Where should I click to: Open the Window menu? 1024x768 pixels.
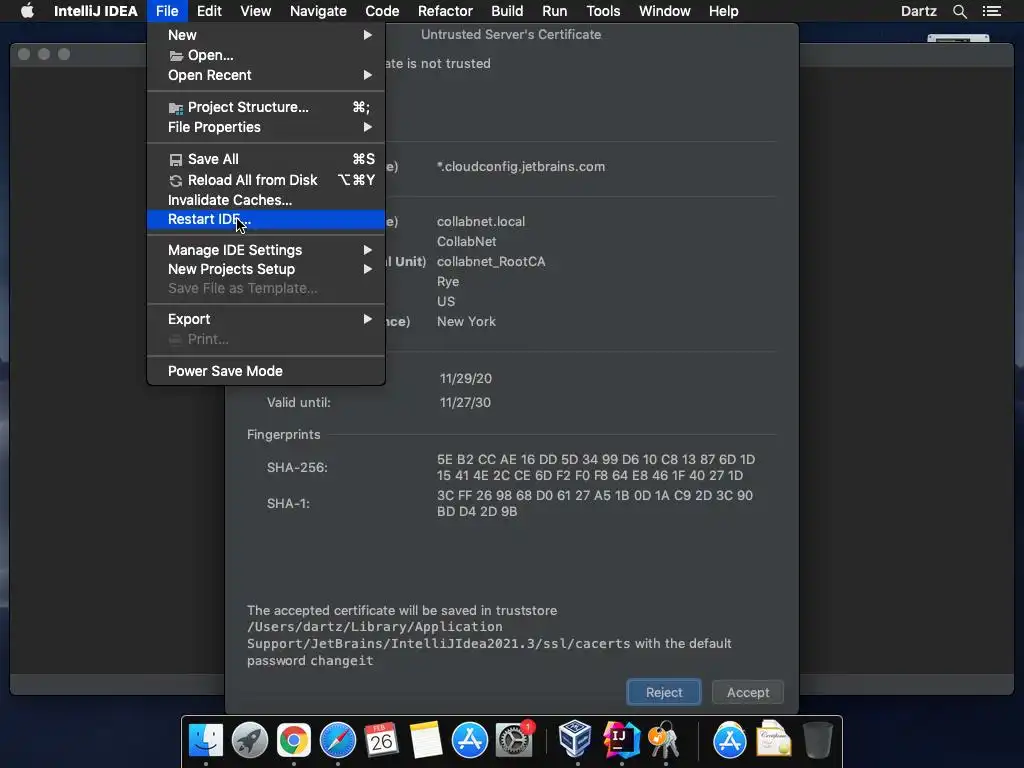[664, 11]
